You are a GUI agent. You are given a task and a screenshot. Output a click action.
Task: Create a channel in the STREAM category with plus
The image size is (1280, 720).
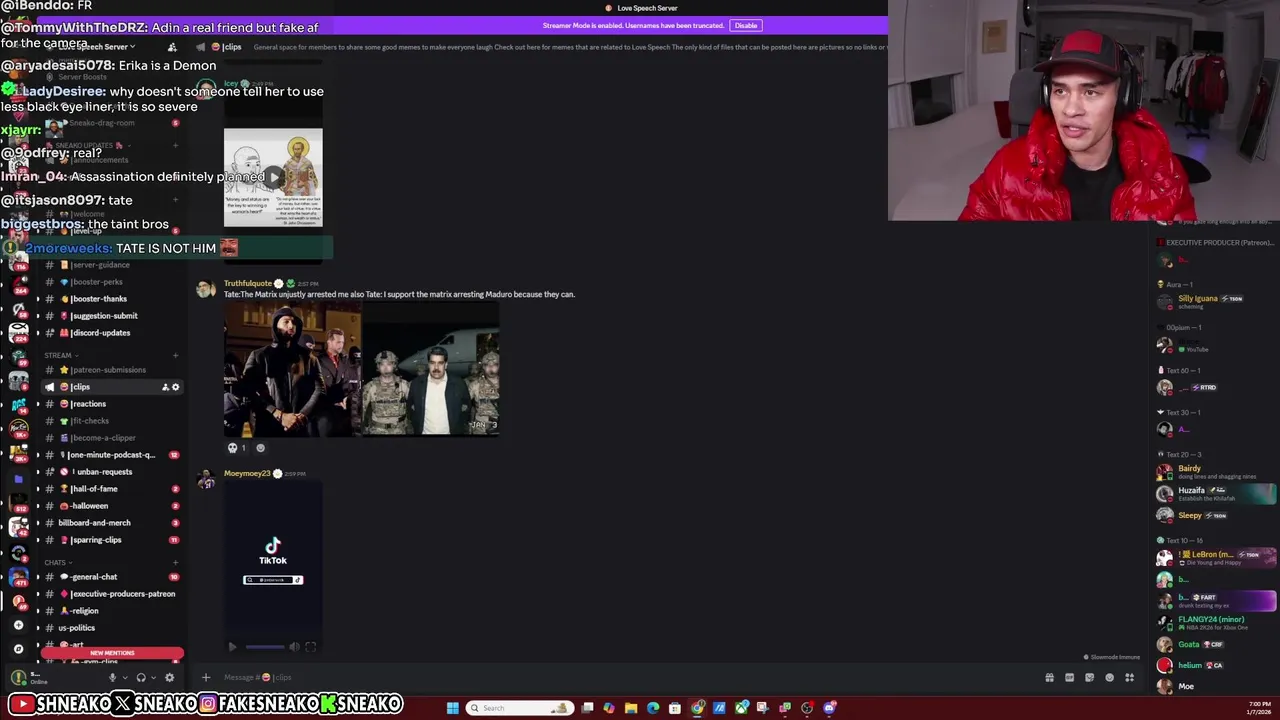[175, 355]
